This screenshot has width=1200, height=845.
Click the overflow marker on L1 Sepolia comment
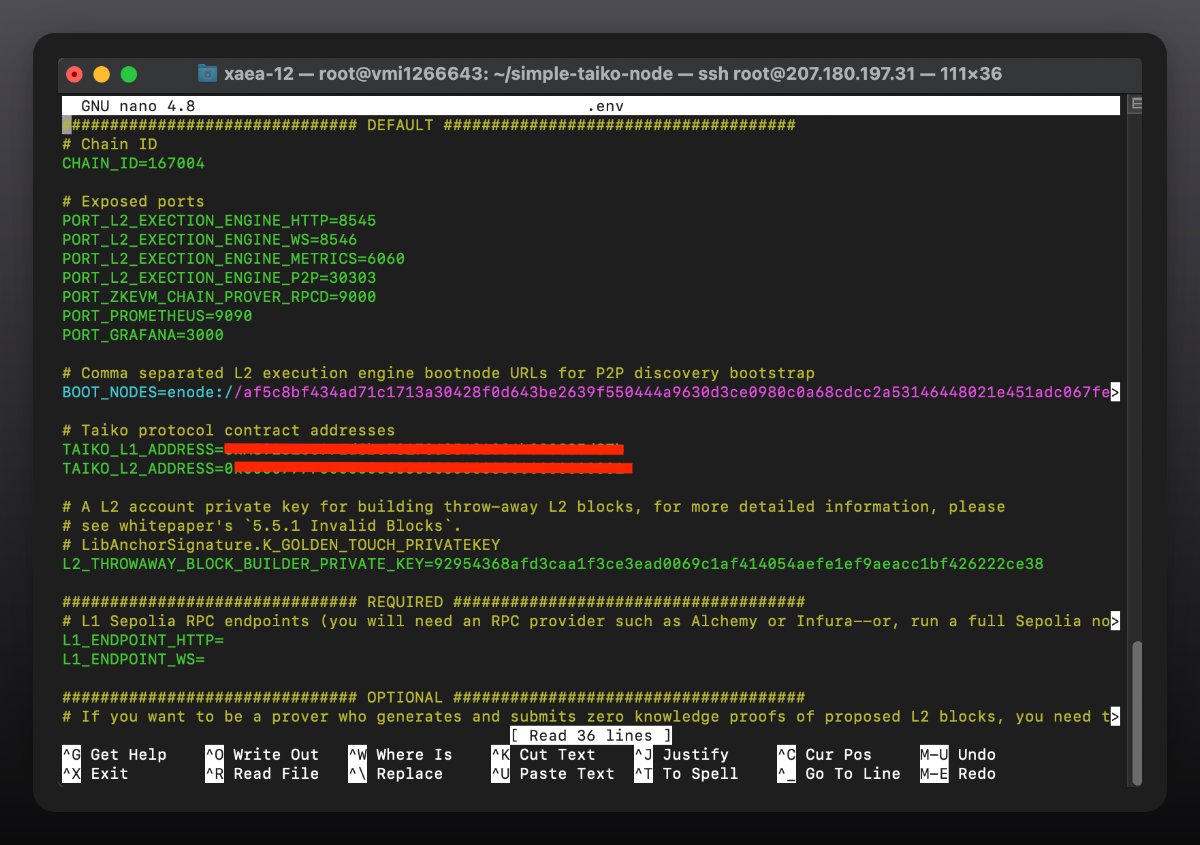(x=1114, y=621)
